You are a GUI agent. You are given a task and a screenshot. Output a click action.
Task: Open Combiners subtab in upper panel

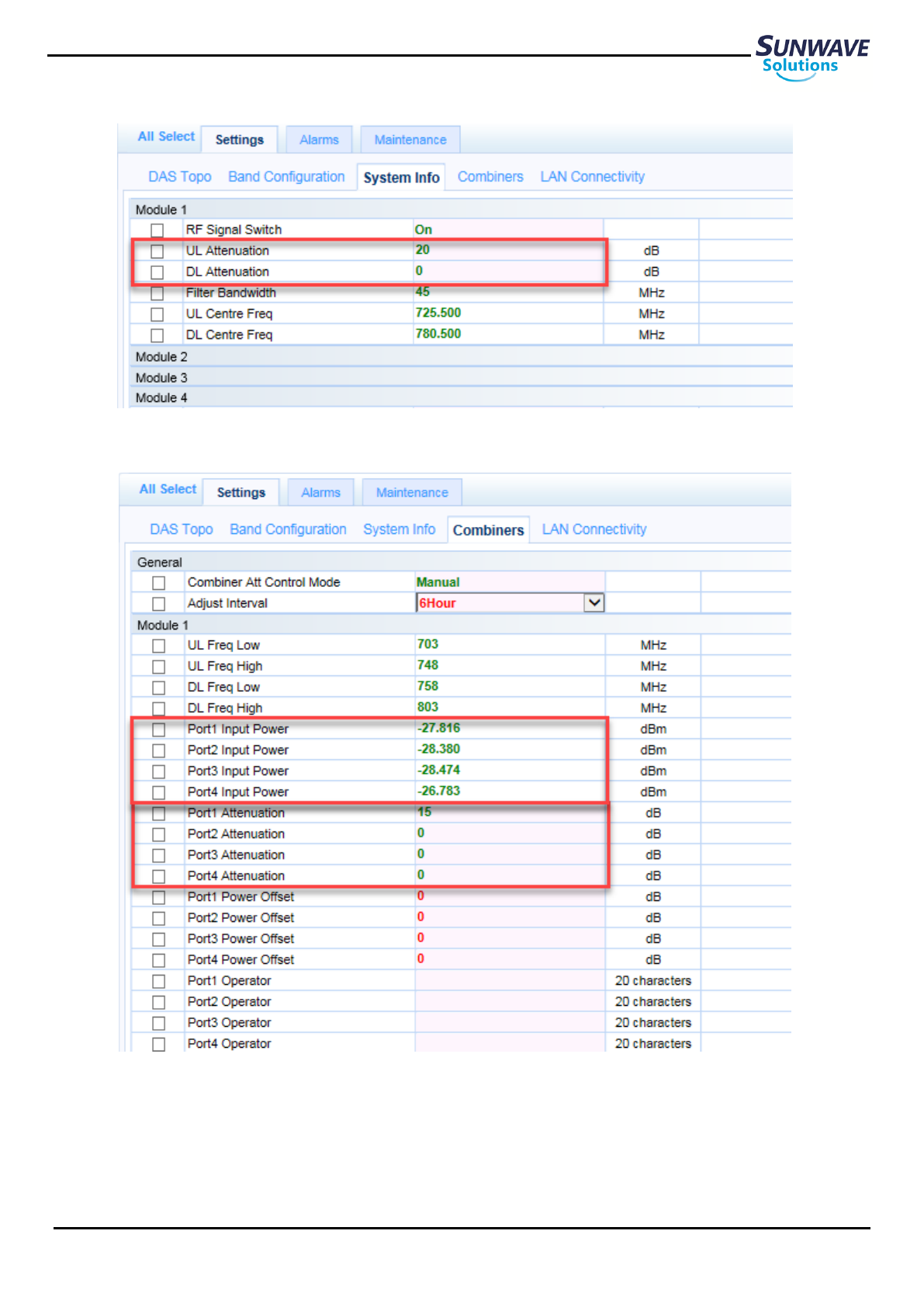coord(490,177)
